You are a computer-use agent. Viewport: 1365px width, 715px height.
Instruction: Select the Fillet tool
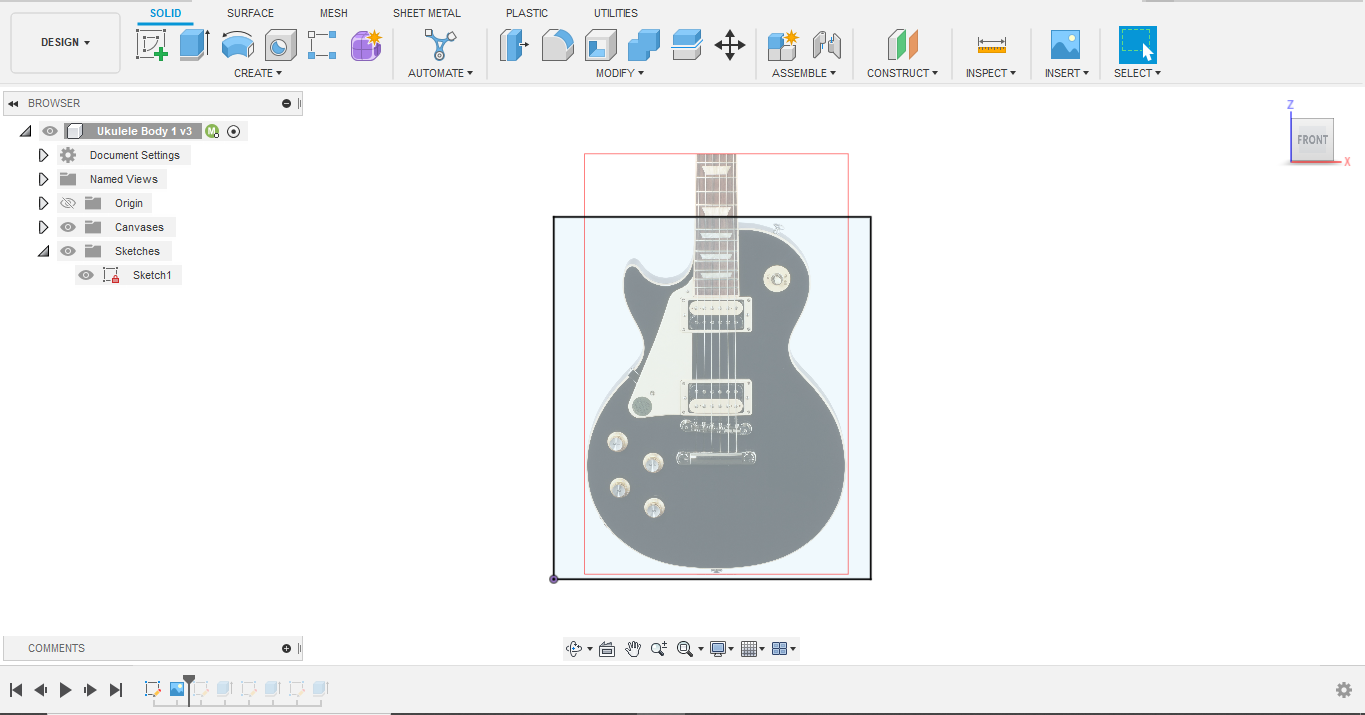(557, 45)
